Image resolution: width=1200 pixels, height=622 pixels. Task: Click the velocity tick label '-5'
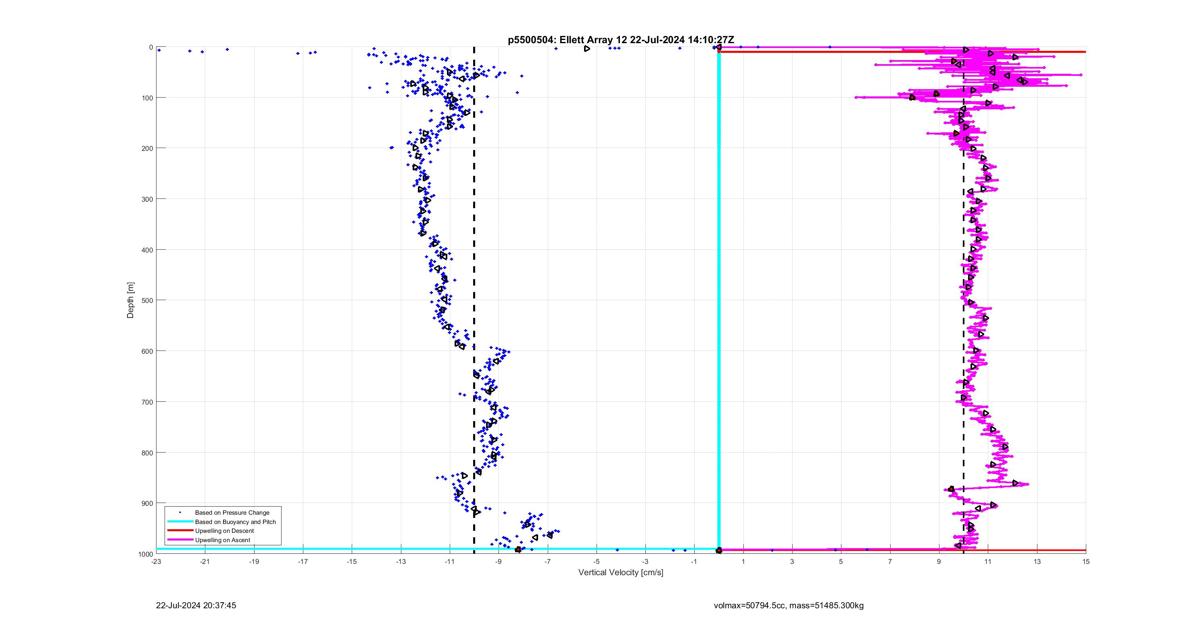597,562
